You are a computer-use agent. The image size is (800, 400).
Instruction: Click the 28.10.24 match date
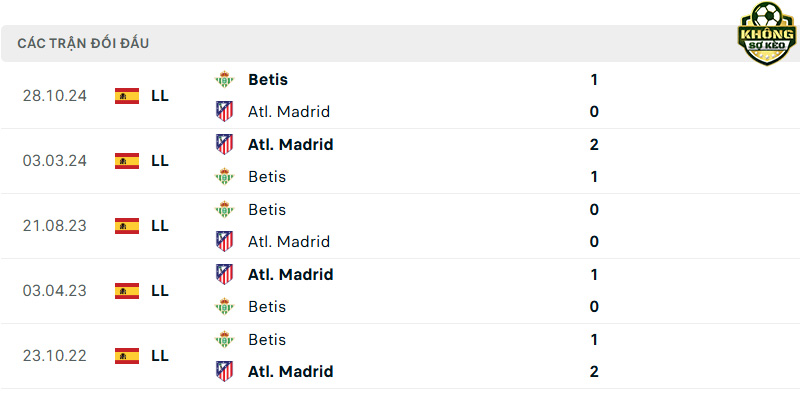pyautogui.click(x=55, y=96)
